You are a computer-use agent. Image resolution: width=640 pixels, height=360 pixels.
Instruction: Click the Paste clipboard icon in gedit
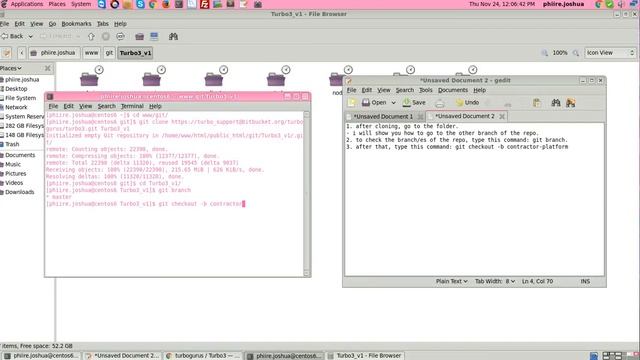tap(537, 103)
